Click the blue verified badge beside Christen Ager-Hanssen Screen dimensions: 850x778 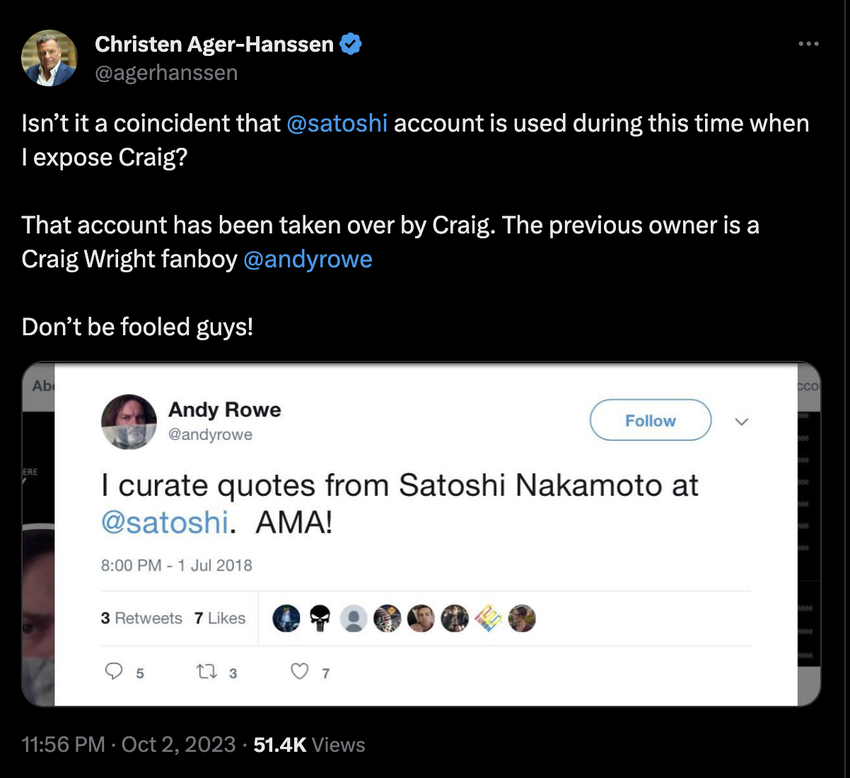click(350, 44)
